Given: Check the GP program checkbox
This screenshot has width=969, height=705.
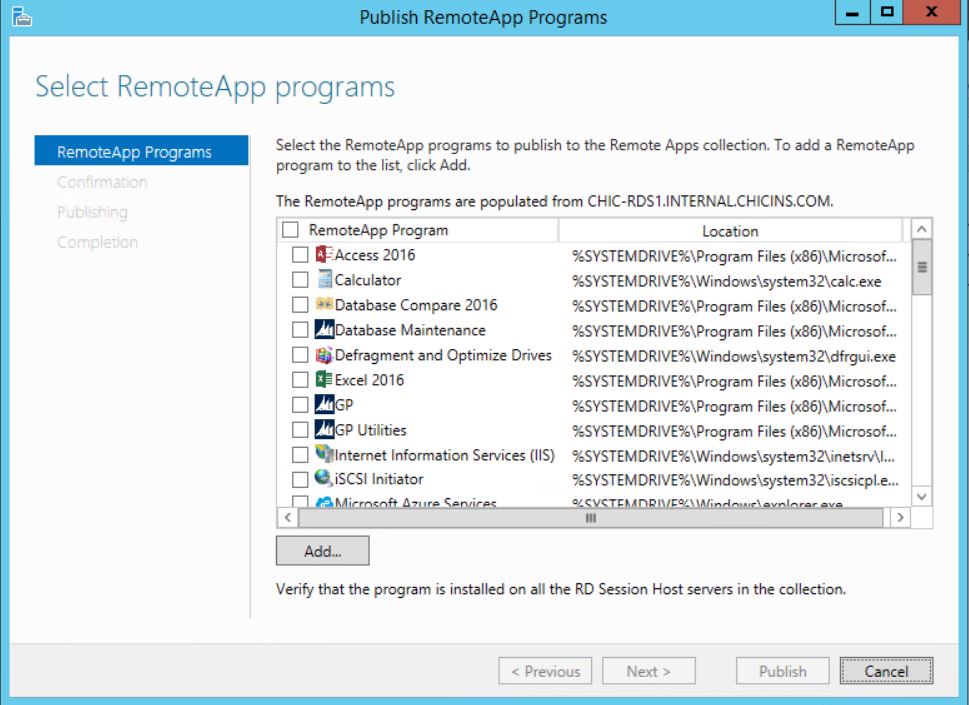Looking at the screenshot, I should [300, 405].
